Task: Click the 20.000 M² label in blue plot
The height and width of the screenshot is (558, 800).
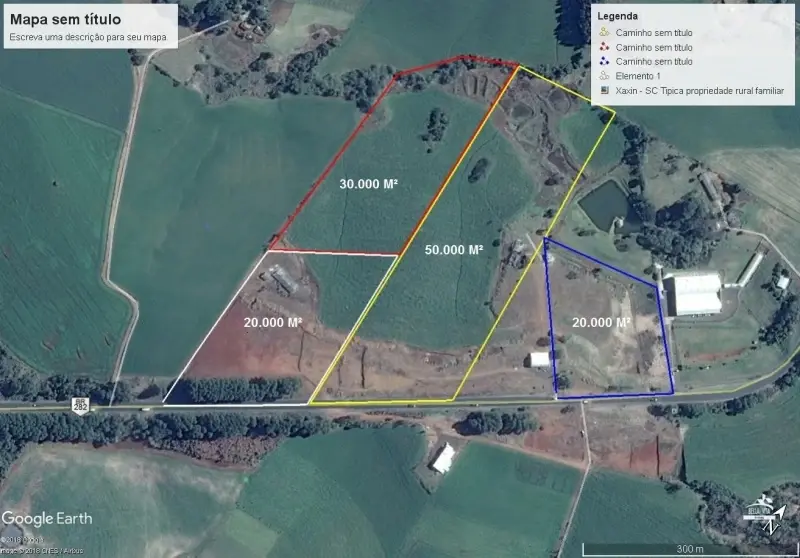Action: (601, 322)
